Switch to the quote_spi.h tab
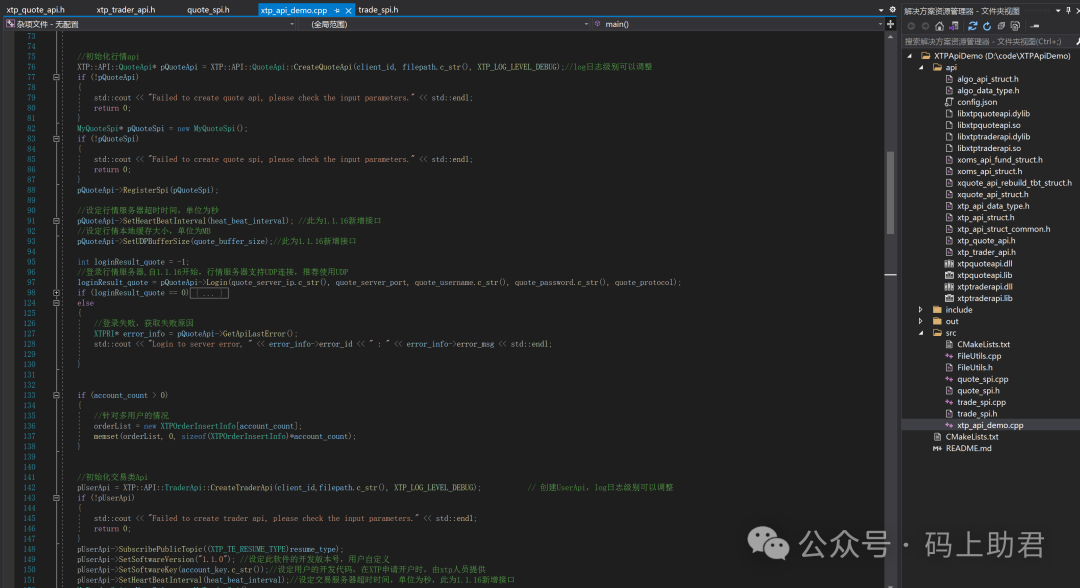This screenshot has width=1080, height=588. [208, 10]
